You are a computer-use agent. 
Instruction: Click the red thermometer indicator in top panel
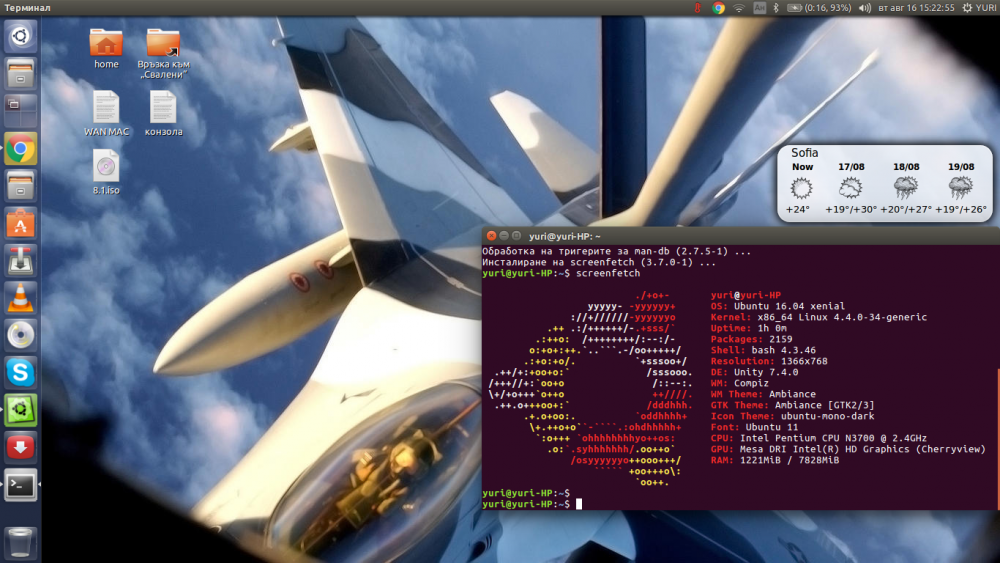[x=698, y=8]
